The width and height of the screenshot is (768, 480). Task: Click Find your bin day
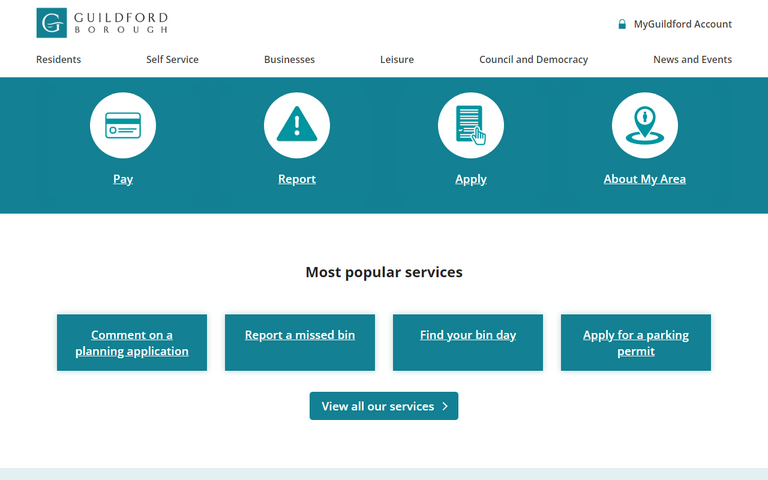(468, 336)
